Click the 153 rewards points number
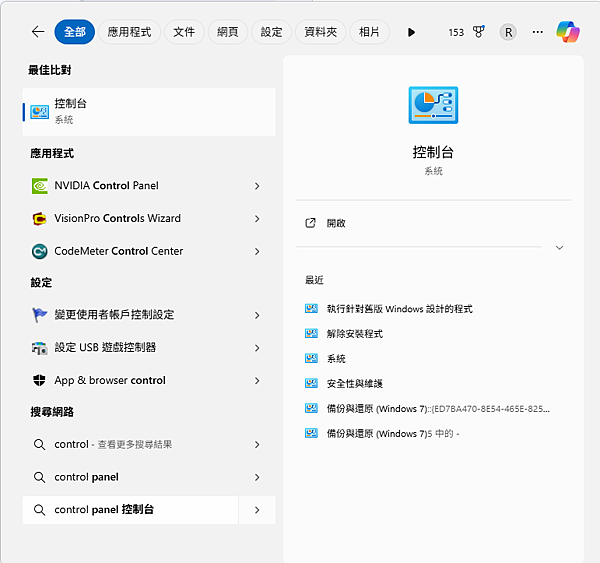This screenshot has width=600, height=563. [456, 33]
